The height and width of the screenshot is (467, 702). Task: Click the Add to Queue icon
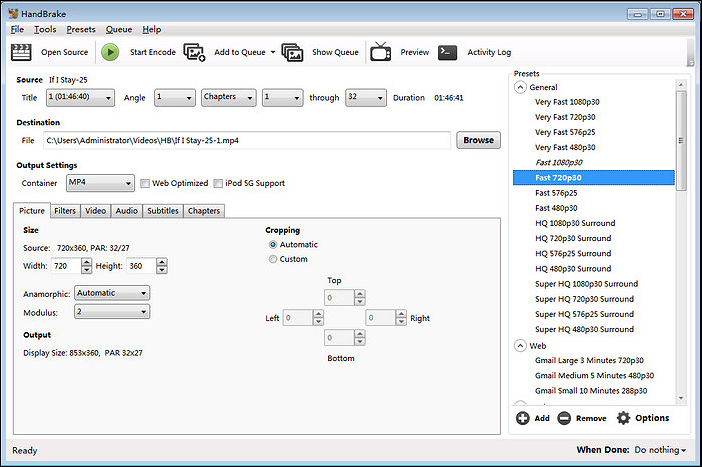195,52
